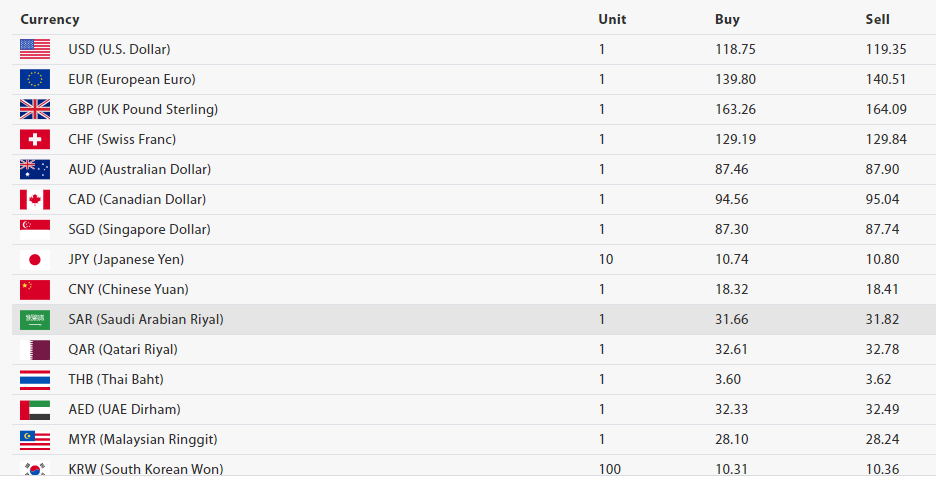Screen dimensions: 936x497
Task: Click the Sell column header
Action: coord(877,19)
